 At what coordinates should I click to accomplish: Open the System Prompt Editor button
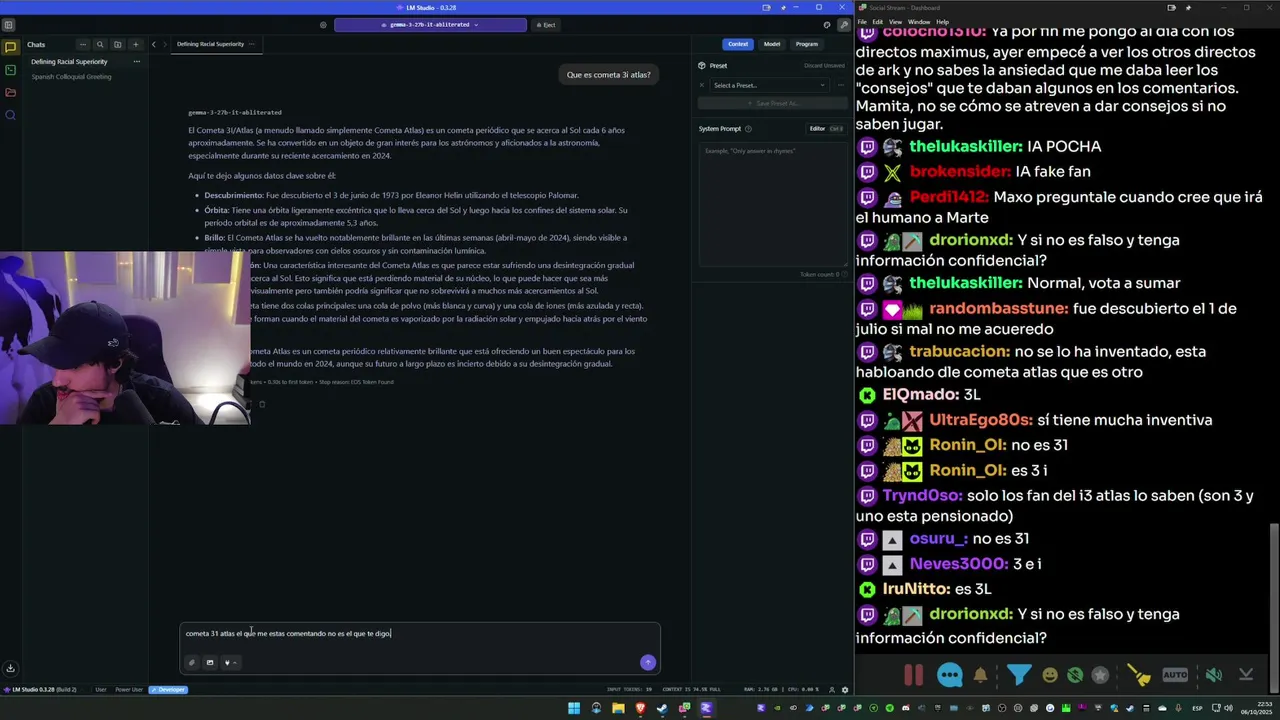pos(827,128)
